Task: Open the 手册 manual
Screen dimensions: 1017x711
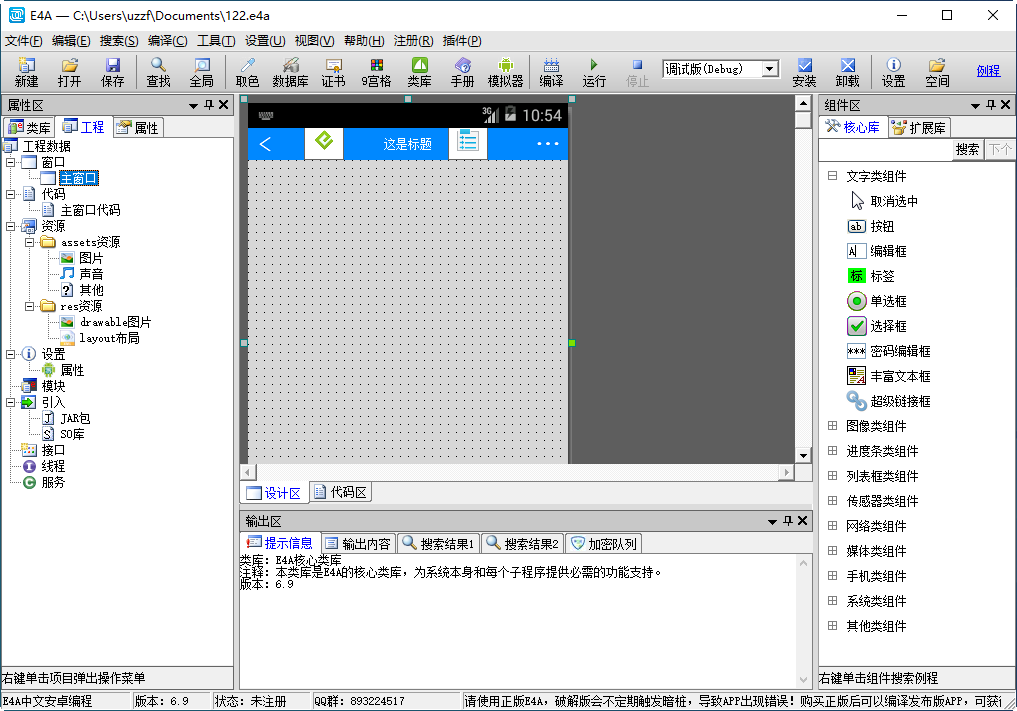Action: (x=462, y=71)
